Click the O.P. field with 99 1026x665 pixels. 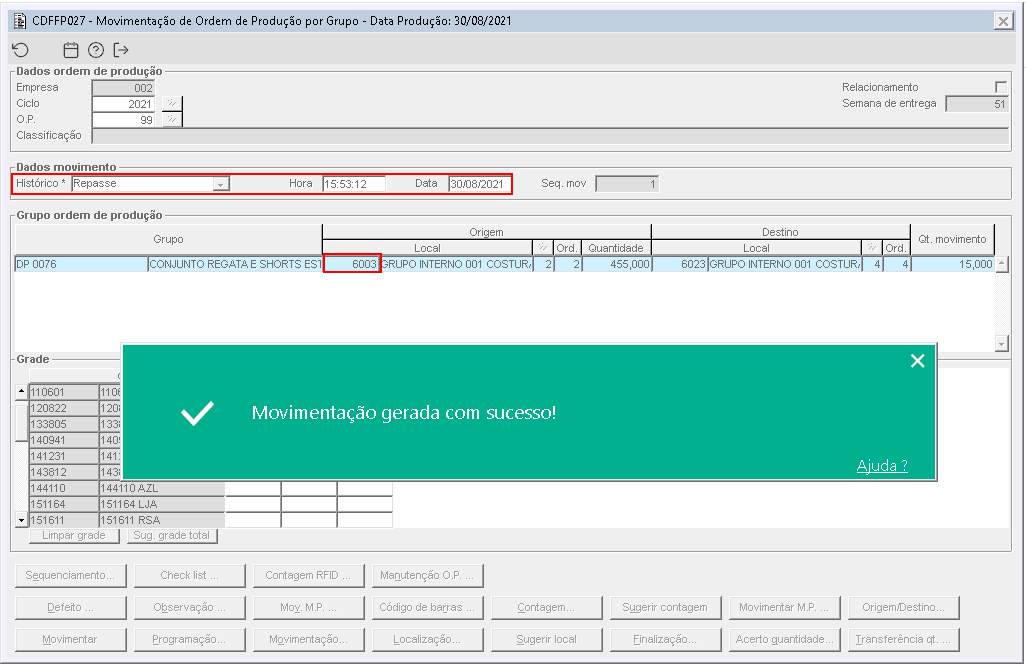(123, 119)
